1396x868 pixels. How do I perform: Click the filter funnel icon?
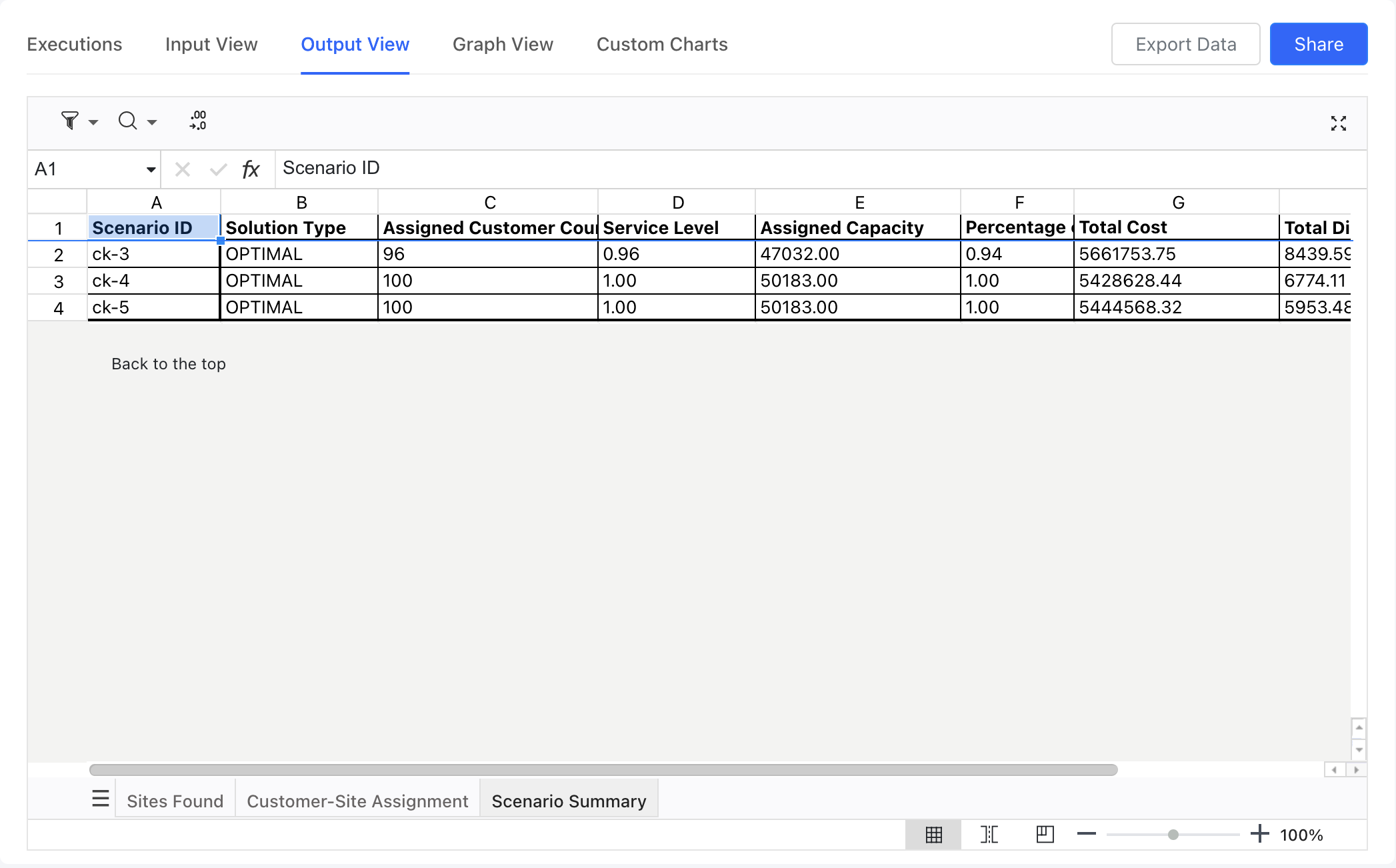(x=69, y=121)
